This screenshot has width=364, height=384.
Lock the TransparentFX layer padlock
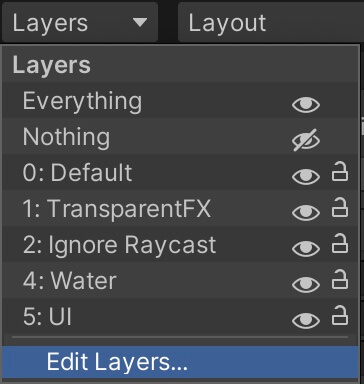pyautogui.click(x=340, y=208)
